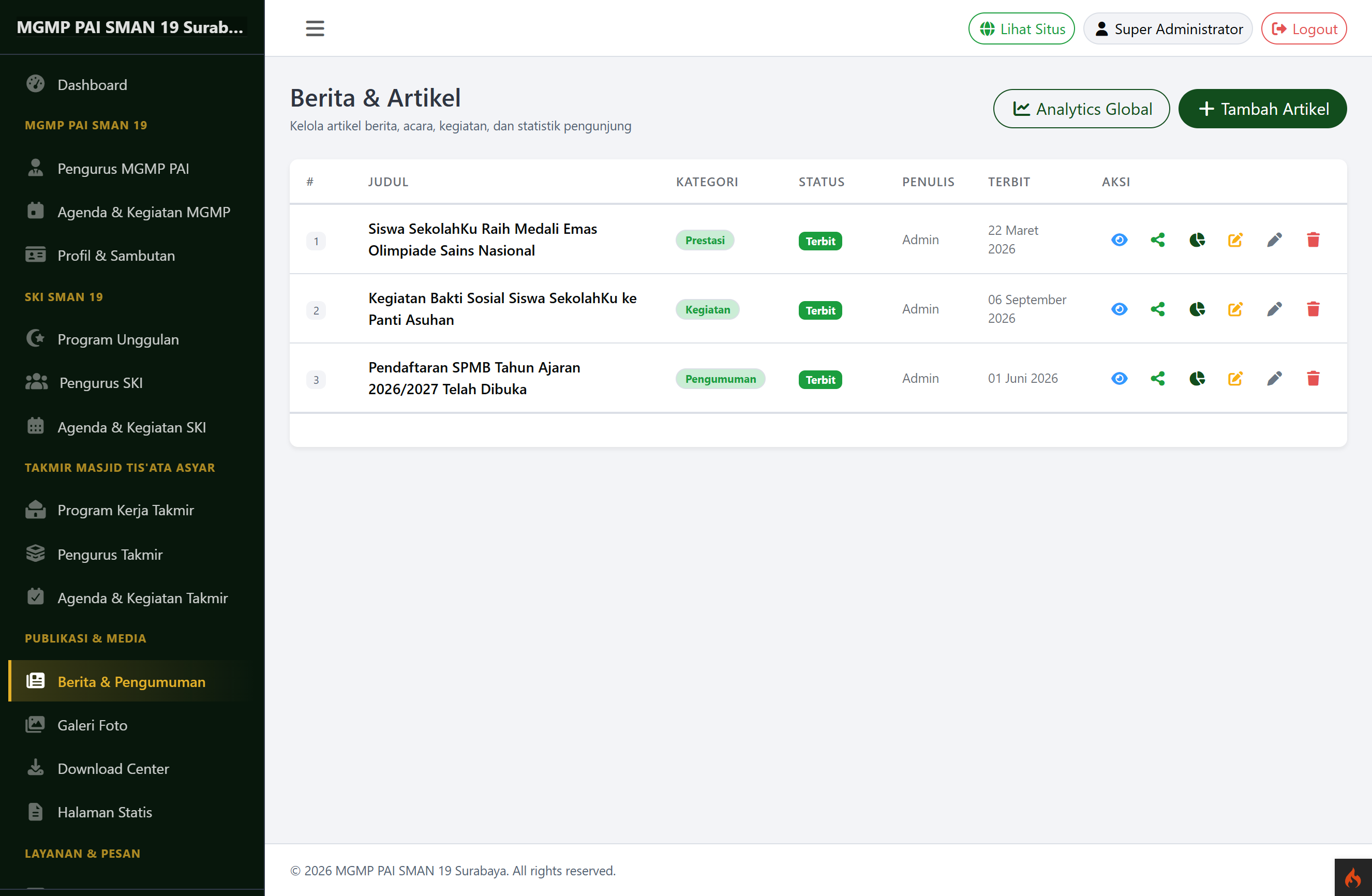1372x896 pixels.
Task: Click the pencil icon for Bakti Sosial article
Action: pyautogui.click(x=1274, y=309)
